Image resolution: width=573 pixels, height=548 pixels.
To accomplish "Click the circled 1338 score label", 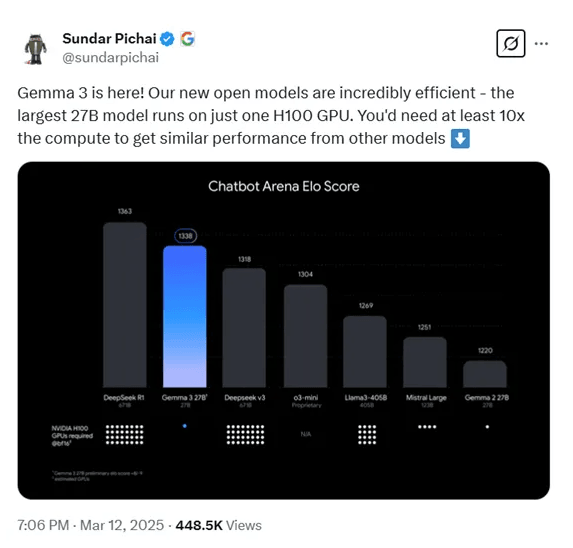I will coord(185,236).
